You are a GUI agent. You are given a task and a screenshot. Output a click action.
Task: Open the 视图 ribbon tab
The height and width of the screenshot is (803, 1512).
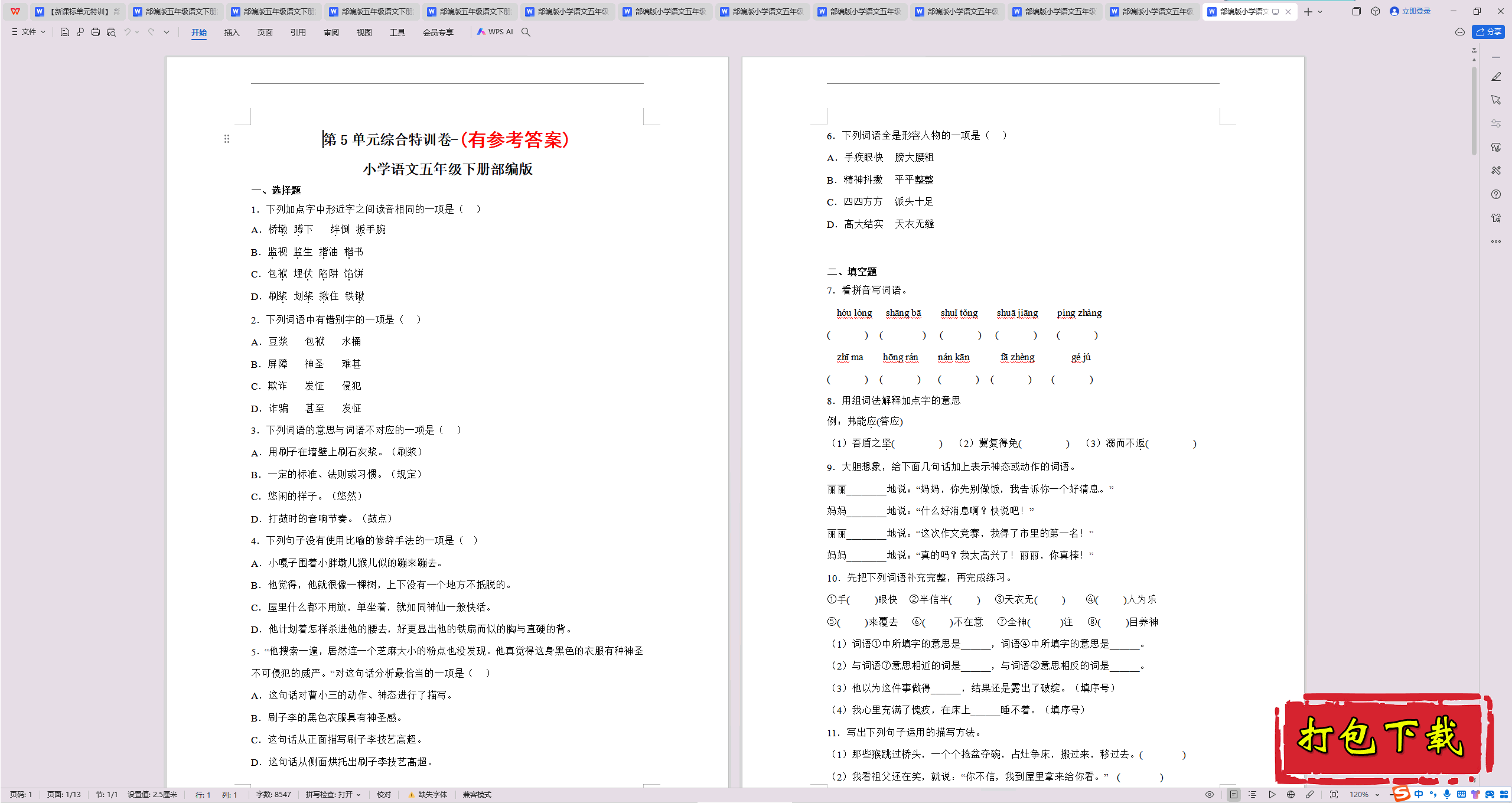pyautogui.click(x=364, y=32)
